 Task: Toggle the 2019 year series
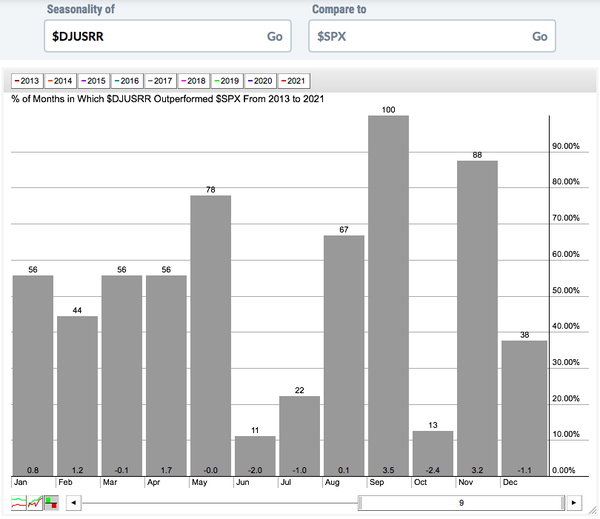tap(225, 79)
